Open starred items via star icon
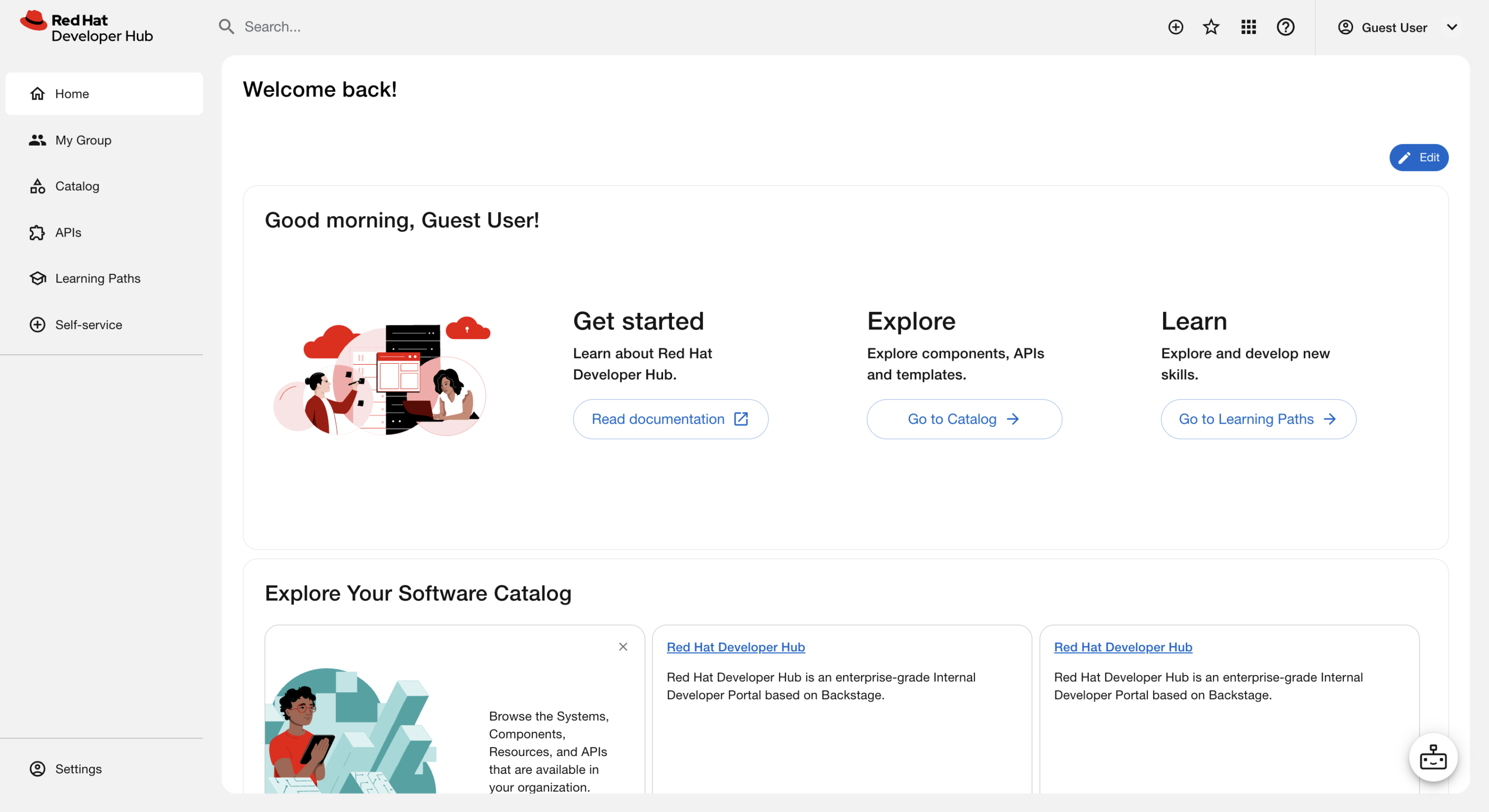 click(x=1211, y=27)
